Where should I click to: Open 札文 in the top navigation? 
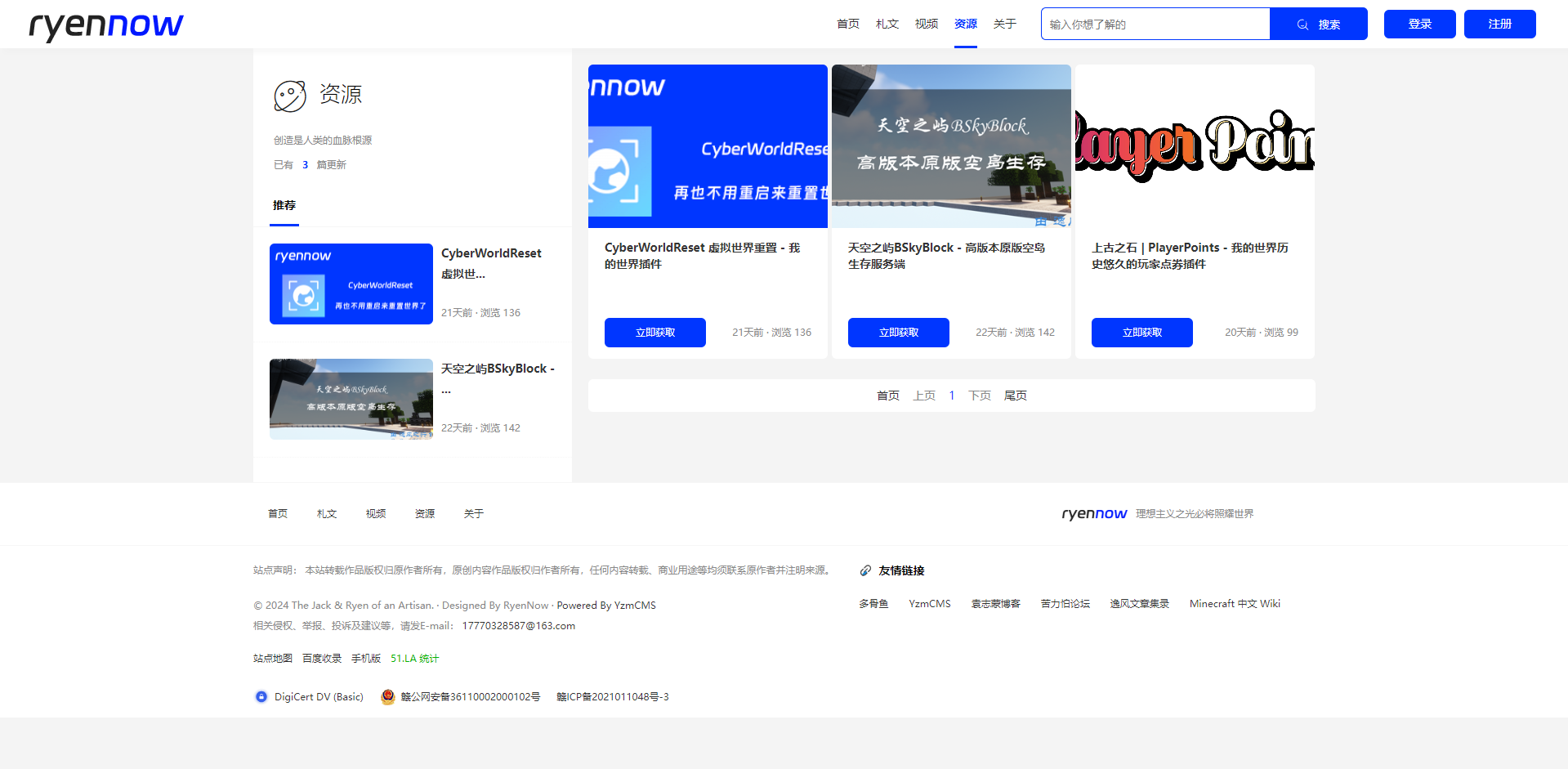tap(887, 25)
